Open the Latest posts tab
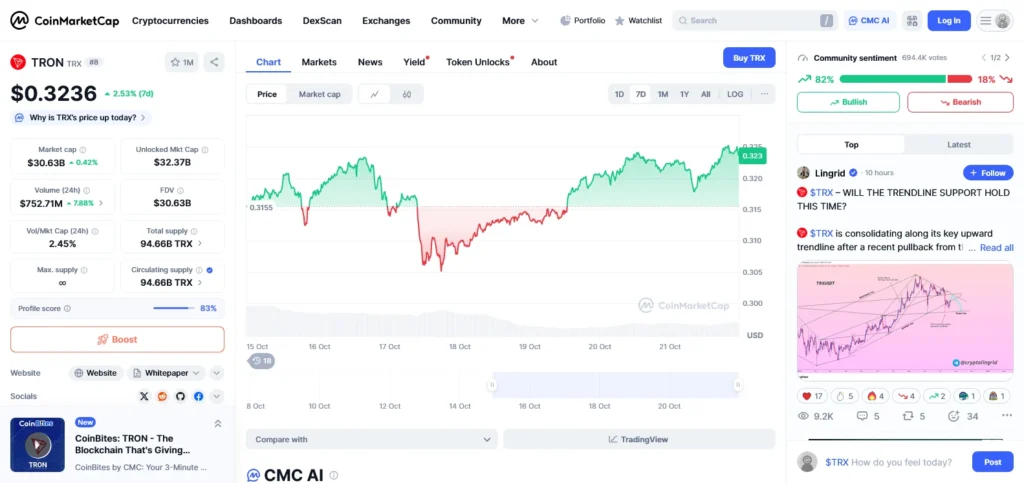Viewport: 1024px width, 483px height. click(x=958, y=145)
